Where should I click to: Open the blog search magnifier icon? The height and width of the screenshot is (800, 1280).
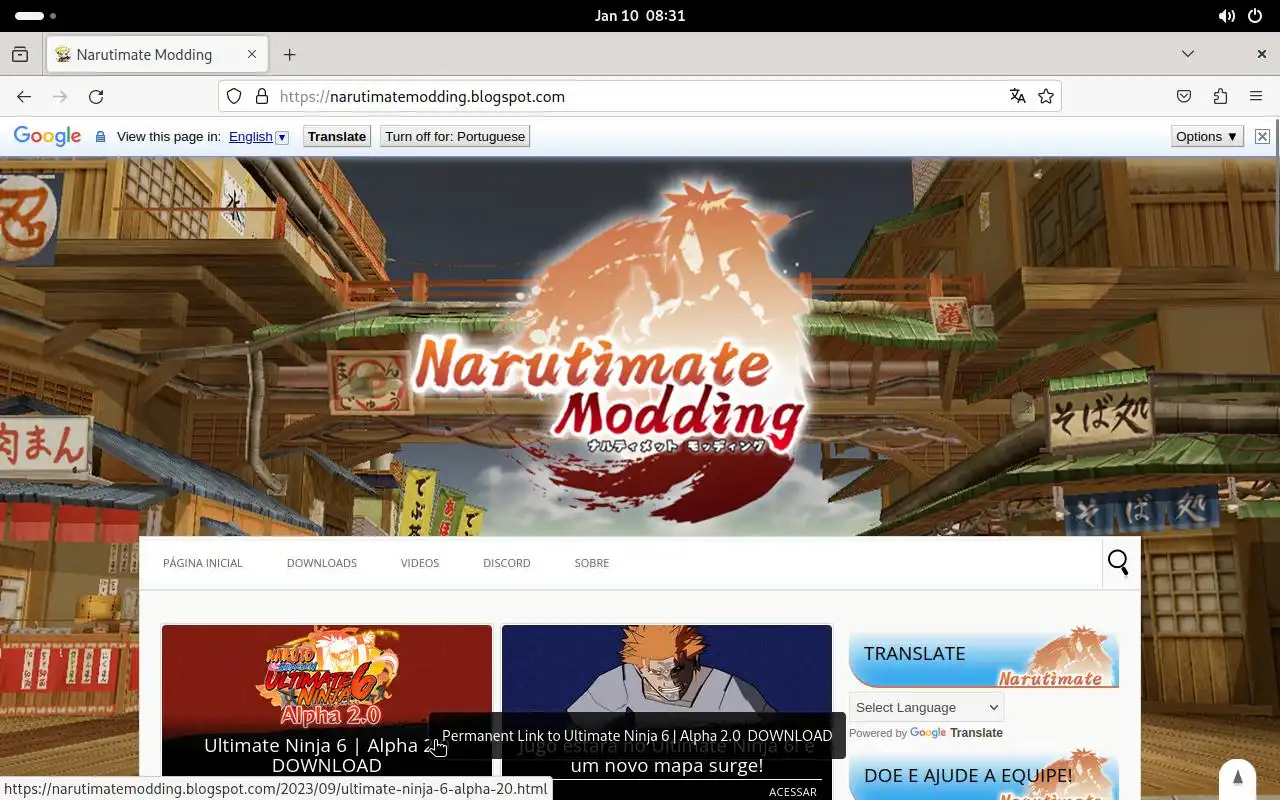tap(1118, 563)
